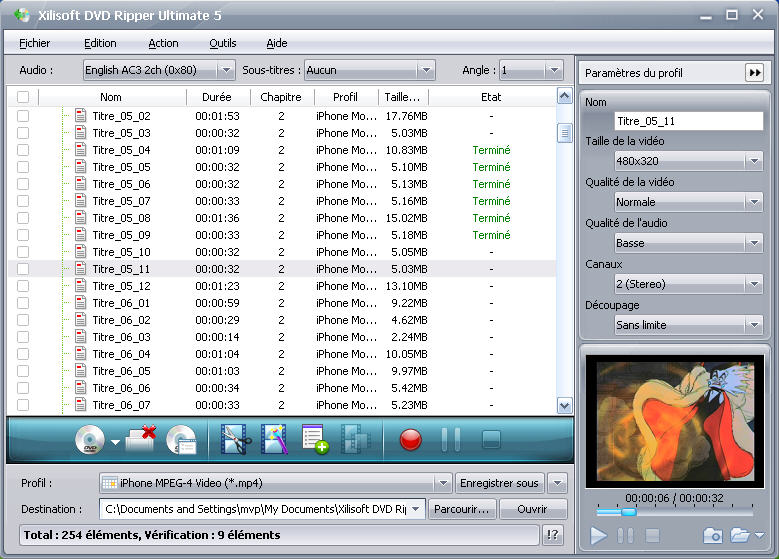
Task: Play the preview video
Action: coord(599,536)
